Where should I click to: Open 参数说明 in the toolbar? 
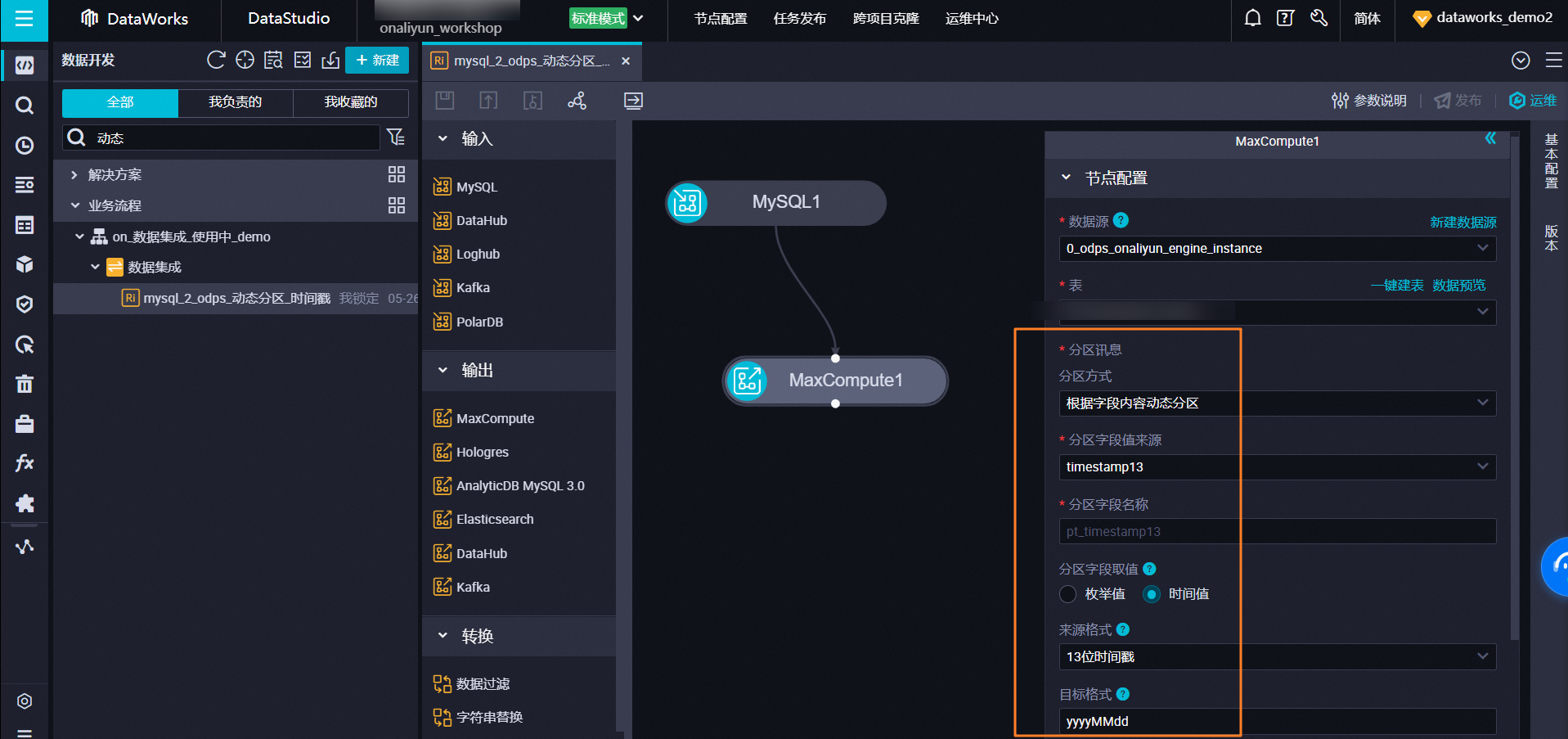[1369, 101]
